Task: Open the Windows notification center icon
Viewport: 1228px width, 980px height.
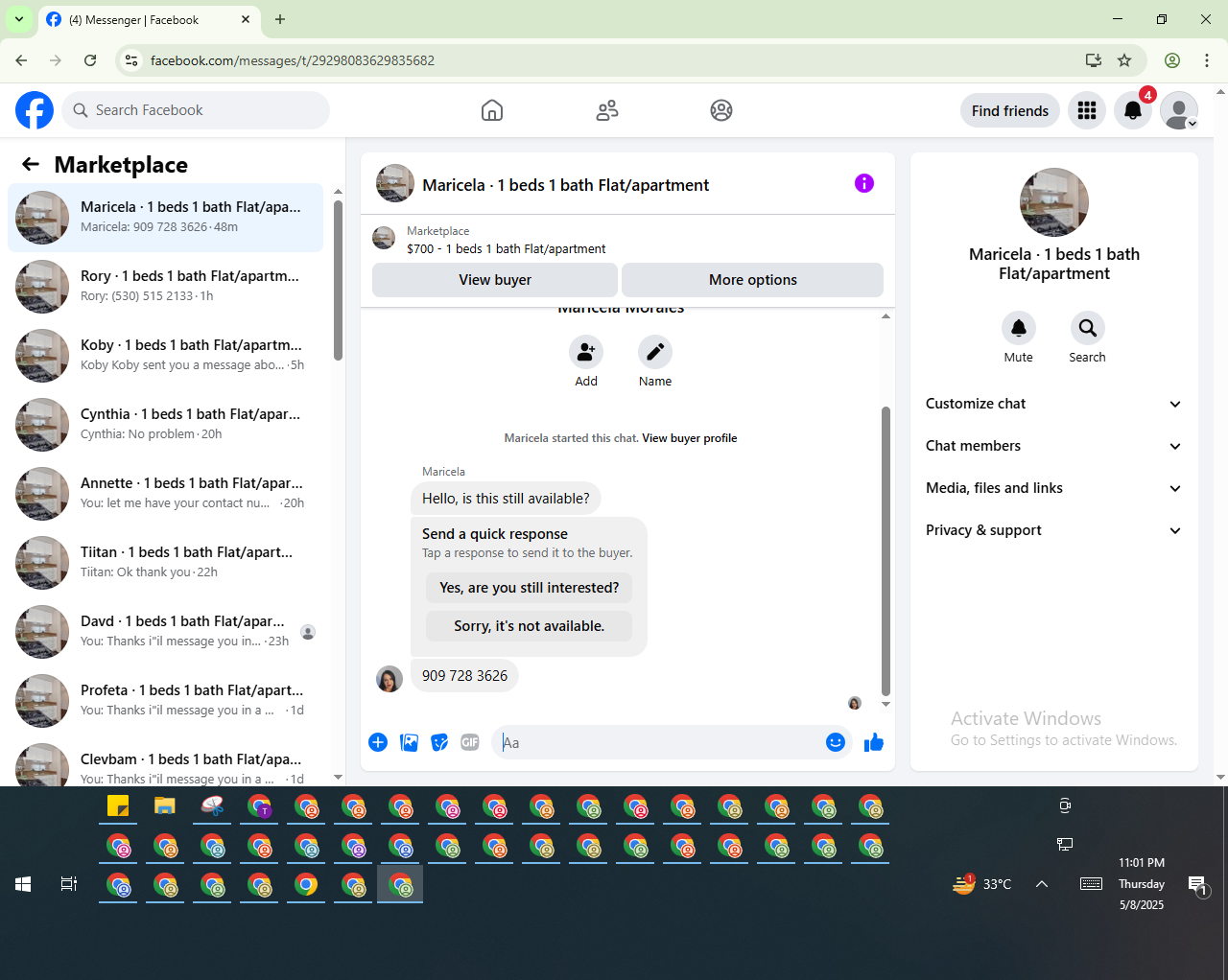Action: (1197, 884)
